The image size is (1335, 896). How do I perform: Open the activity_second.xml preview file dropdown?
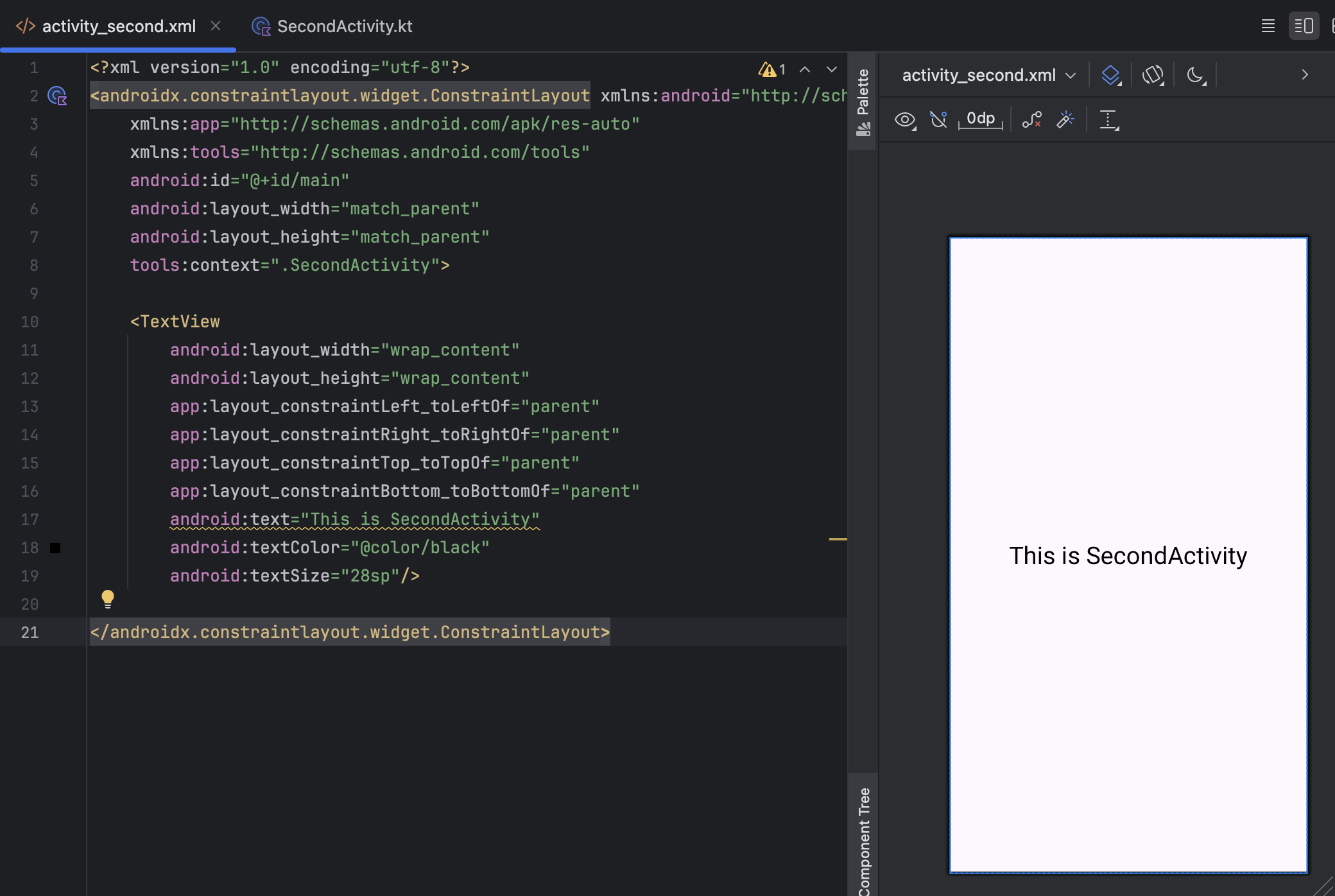coord(988,75)
